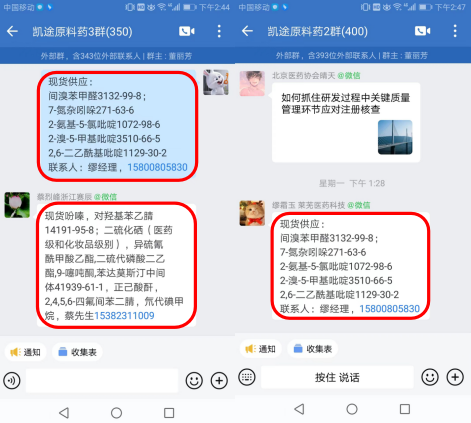Go back from the 凯途原料药2群 chat

point(248,31)
